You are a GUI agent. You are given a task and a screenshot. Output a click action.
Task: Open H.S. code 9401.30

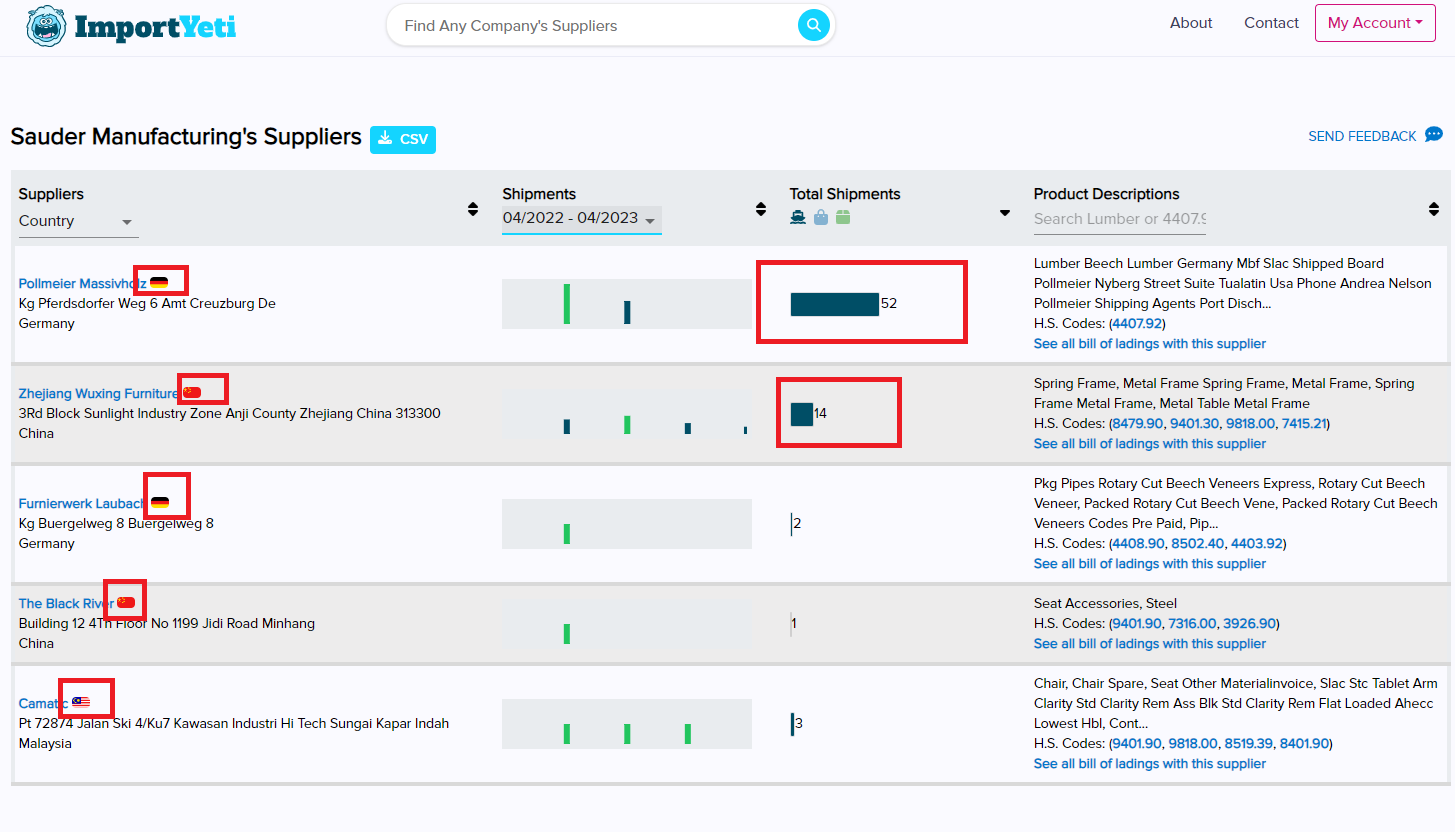[1194, 424]
